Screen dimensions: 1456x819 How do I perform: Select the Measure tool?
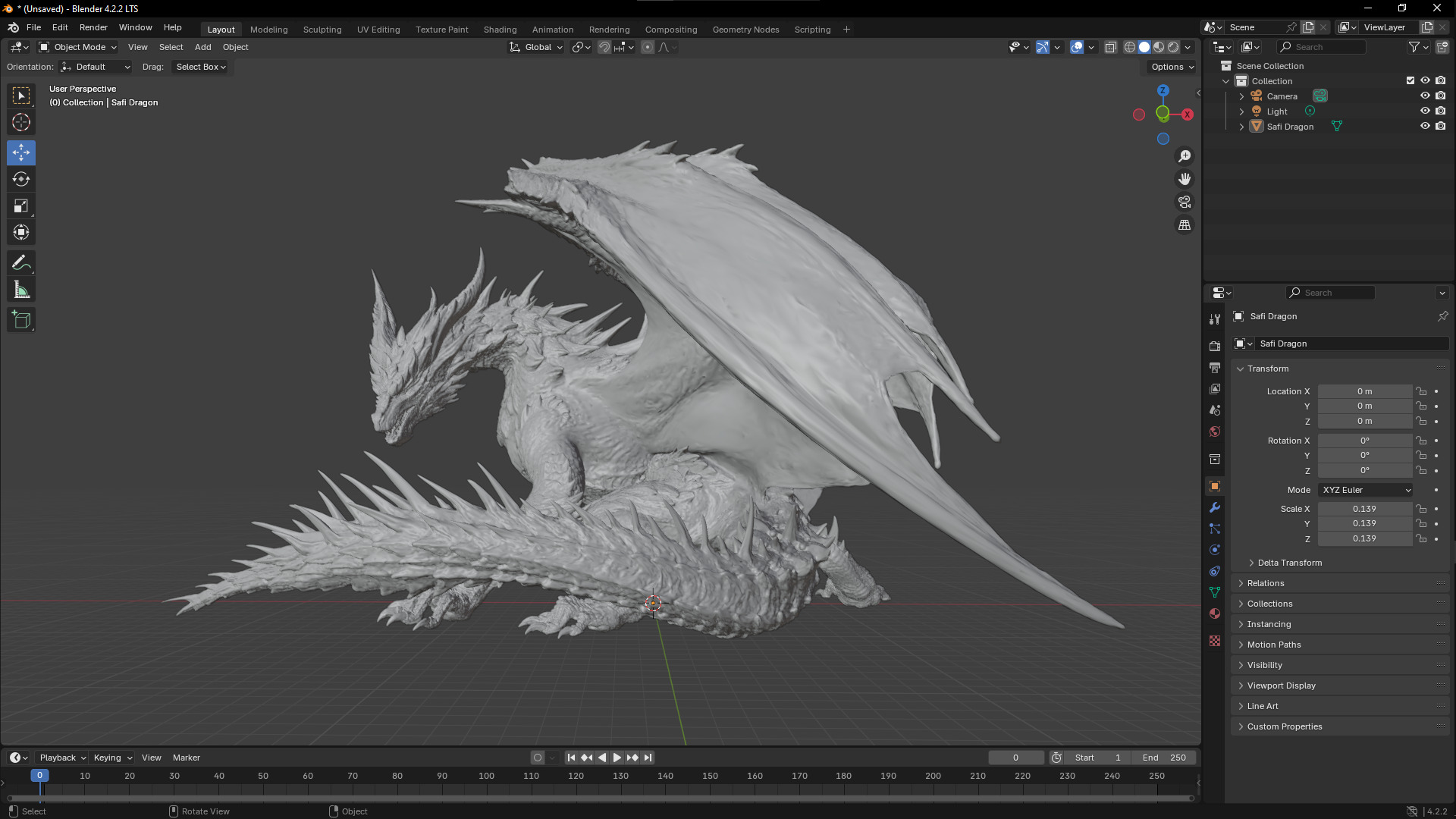[x=21, y=290]
